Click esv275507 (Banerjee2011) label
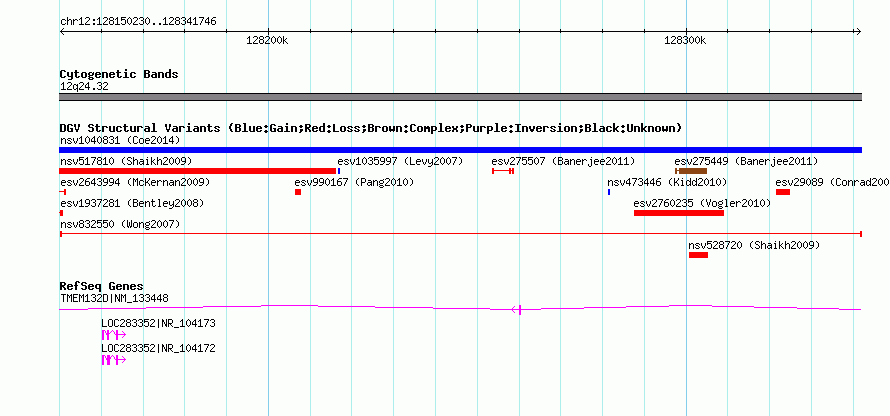The width and height of the screenshot is (890, 416). click(563, 161)
